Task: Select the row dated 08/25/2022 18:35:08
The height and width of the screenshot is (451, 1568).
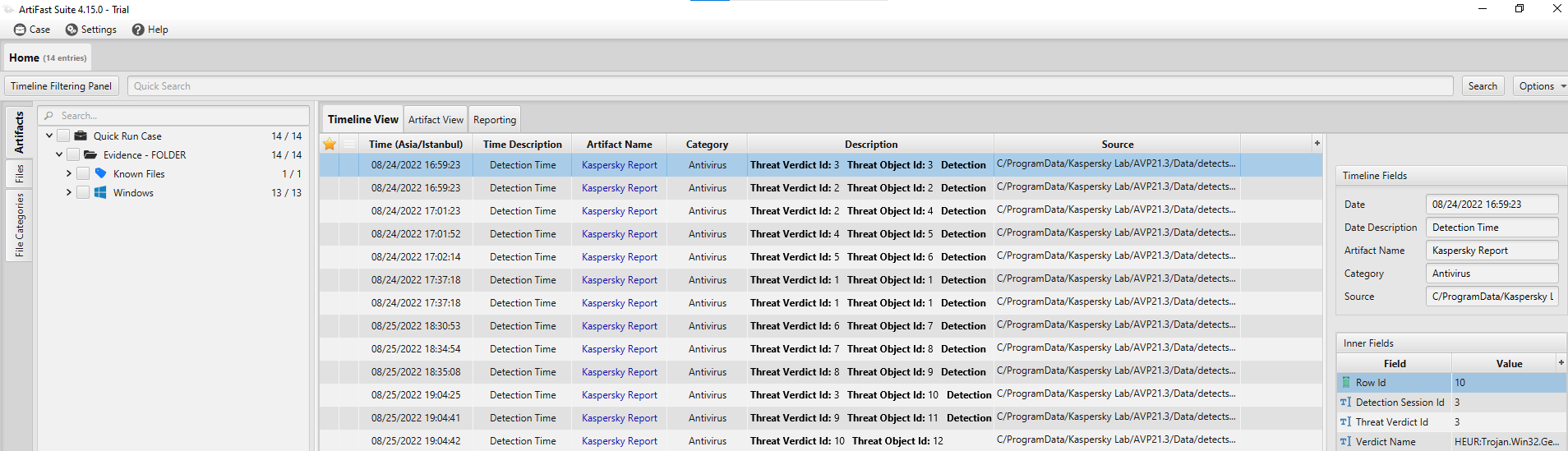Action: pyautogui.click(x=821, y=372)
